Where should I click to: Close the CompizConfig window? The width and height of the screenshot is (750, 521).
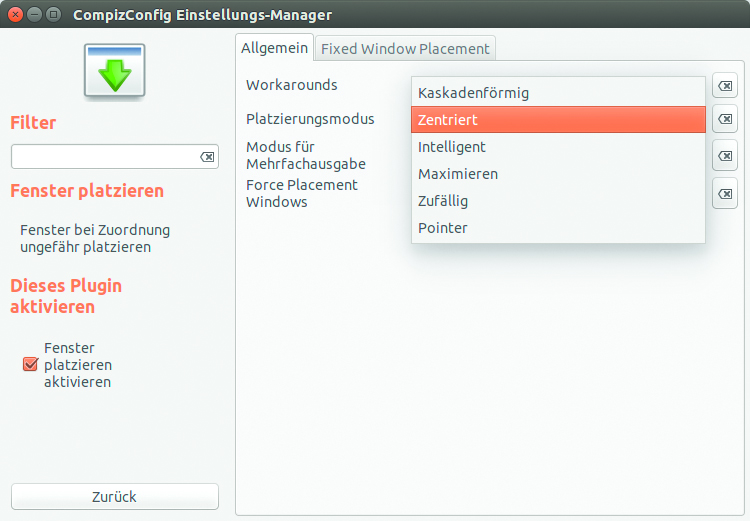pos(15,15)
